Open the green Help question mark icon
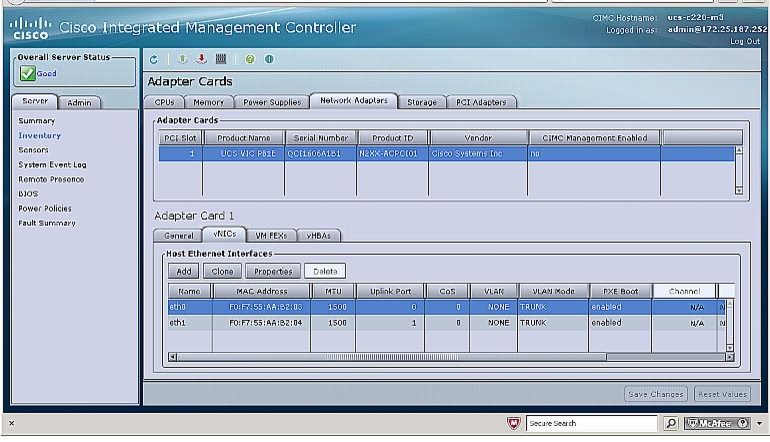 pyautogui.click(x=250, y=59)
